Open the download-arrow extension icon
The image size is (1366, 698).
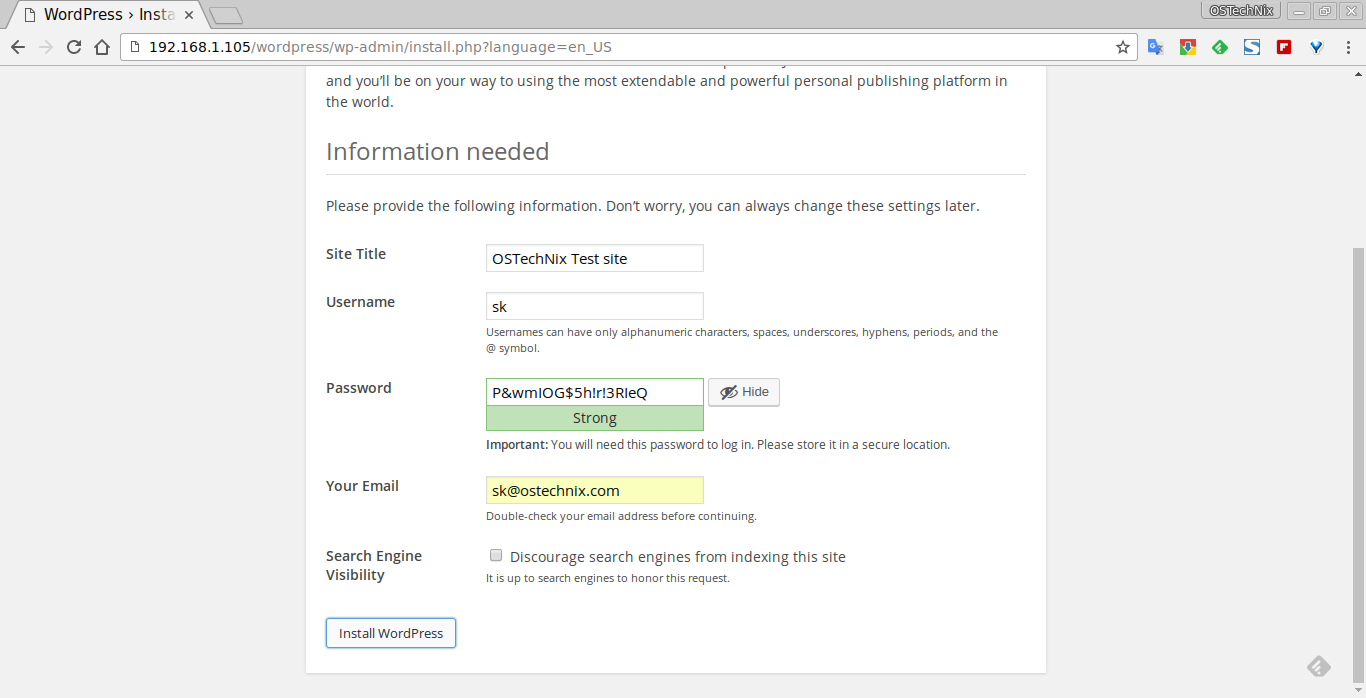coord(1188,47)
